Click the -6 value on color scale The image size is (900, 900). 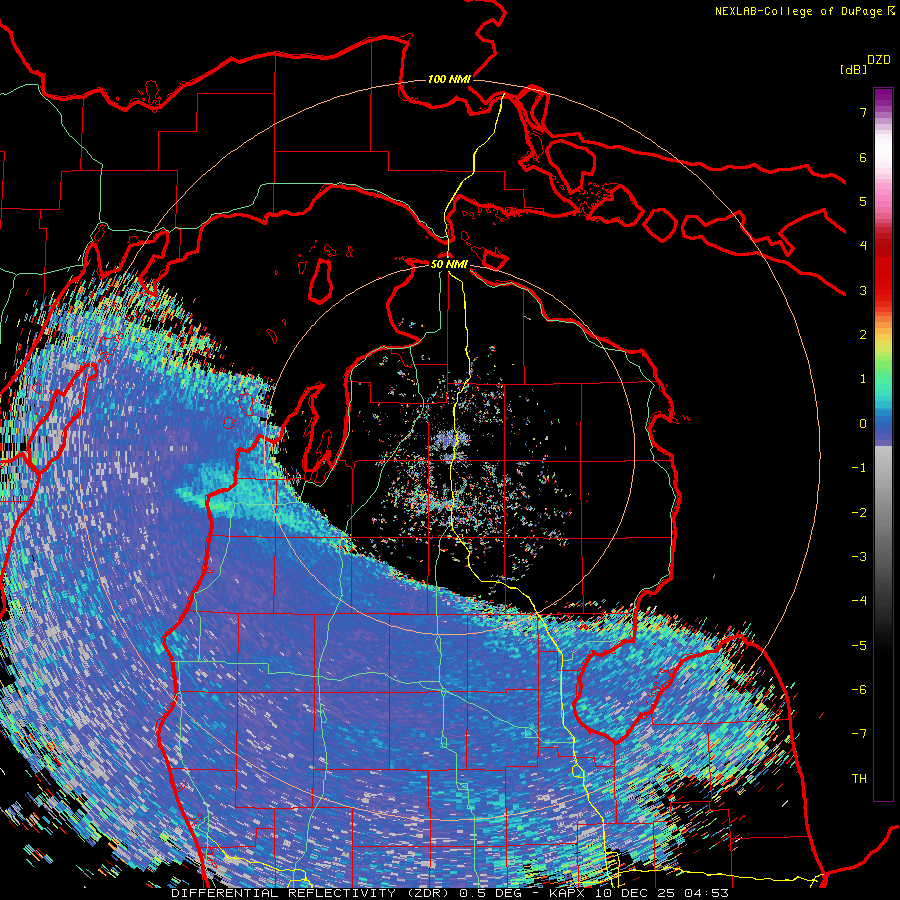(x=859, y=690)
